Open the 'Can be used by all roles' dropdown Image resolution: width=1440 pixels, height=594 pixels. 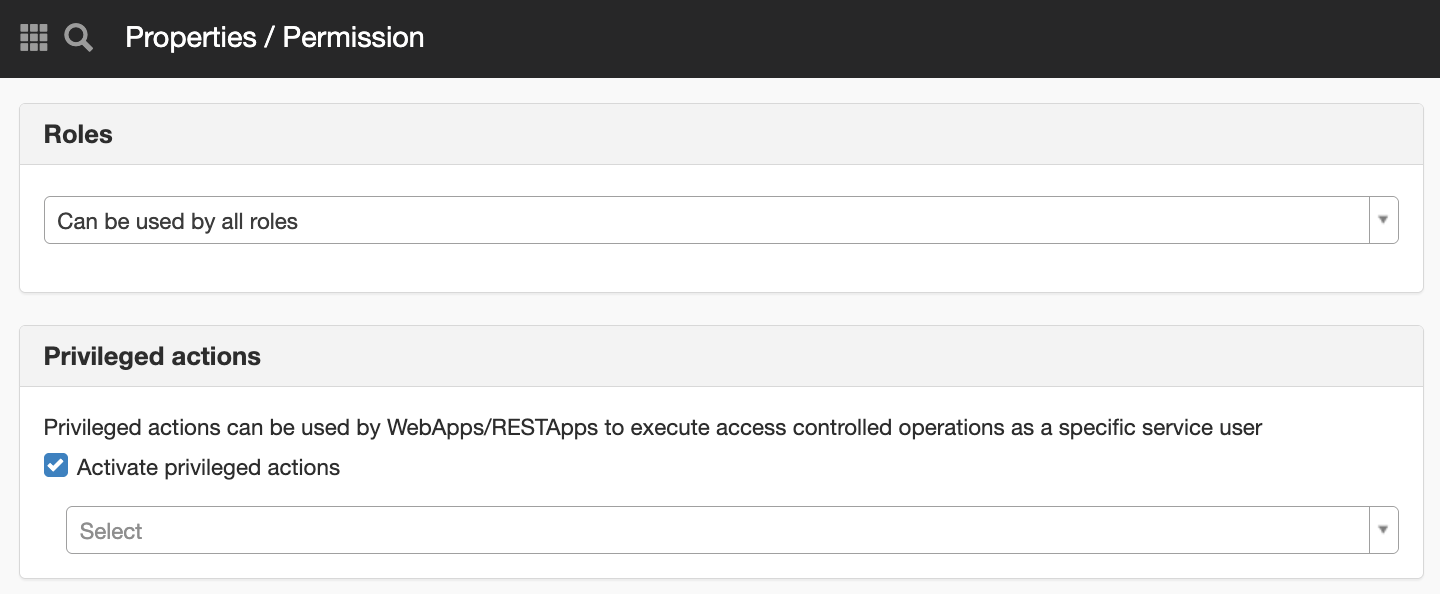[721, 220]
